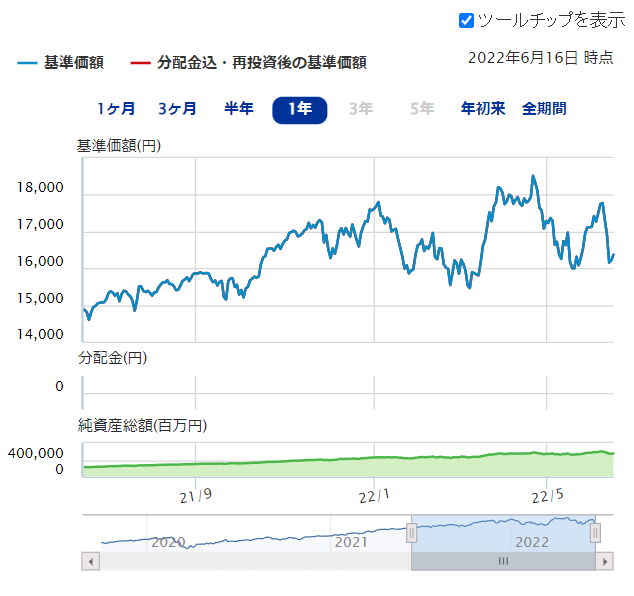Click the scrollbar right arrow button
Screen dimensions: 634x596
(604, 562)
